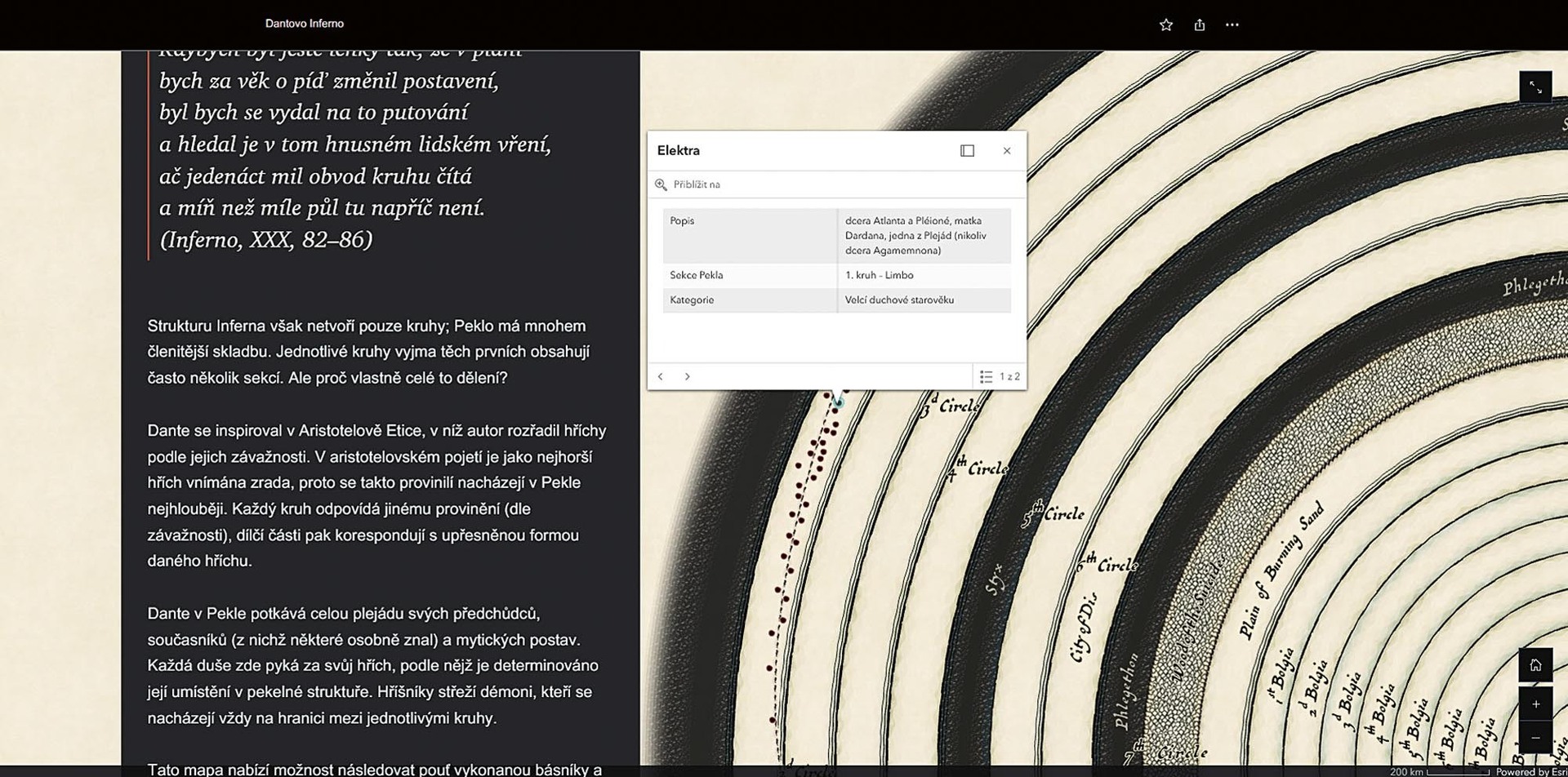The width and height of the screenshot is (1568, 777).
Task: Reset map with the home button
Action: tap(1535, 665)
